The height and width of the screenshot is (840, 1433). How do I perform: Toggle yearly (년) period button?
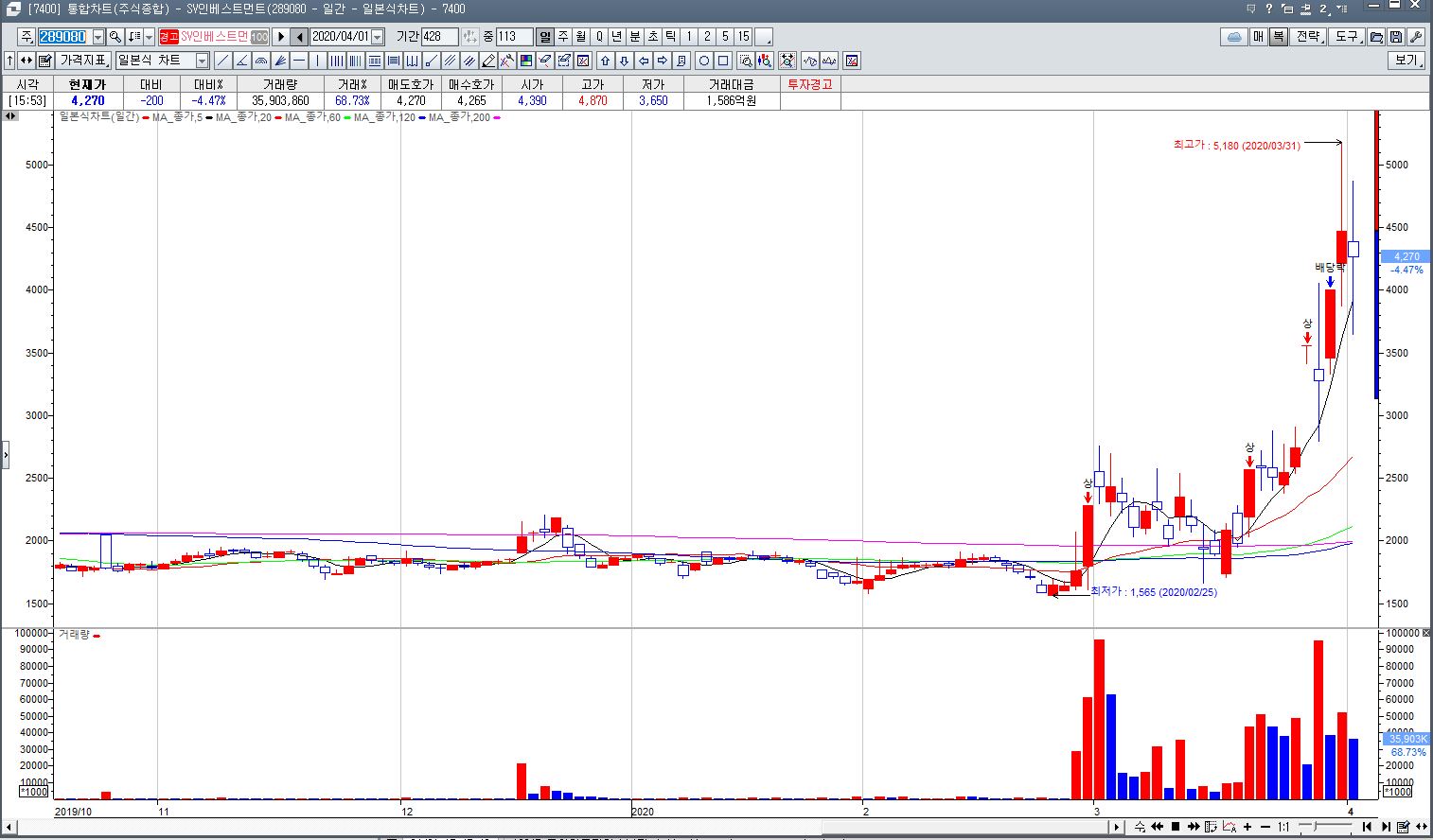(617, 37)
